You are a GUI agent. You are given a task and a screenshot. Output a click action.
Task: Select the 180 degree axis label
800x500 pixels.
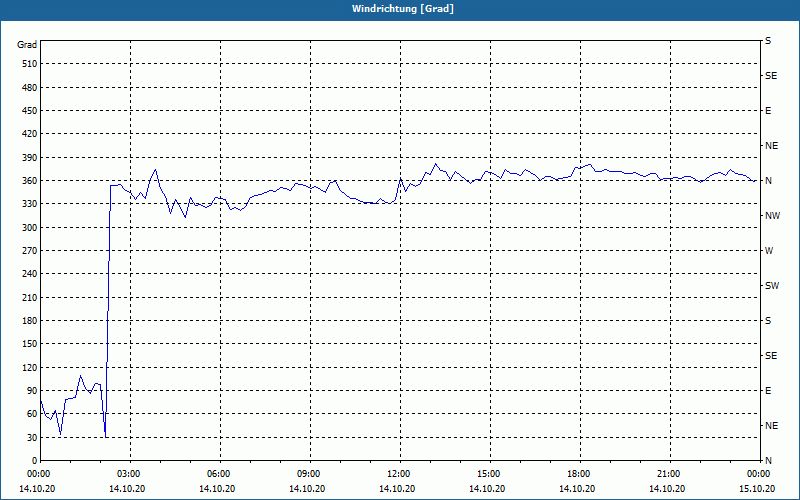click(30, 321)
